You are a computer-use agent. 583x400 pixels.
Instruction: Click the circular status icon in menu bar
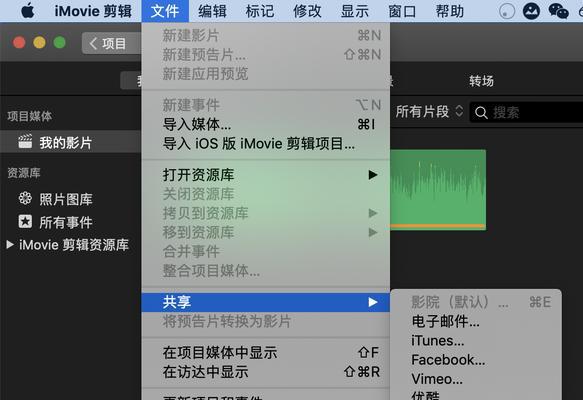pos(506,11)
